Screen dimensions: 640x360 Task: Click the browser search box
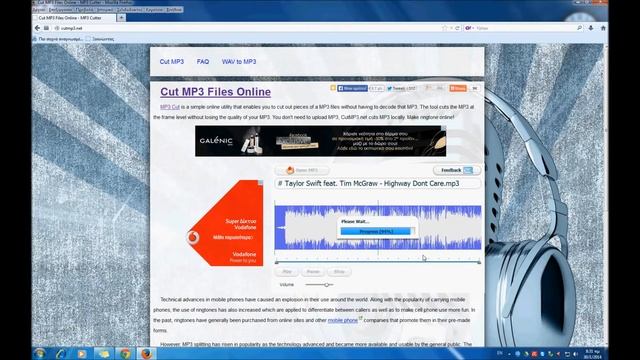[x=525, y=28]
